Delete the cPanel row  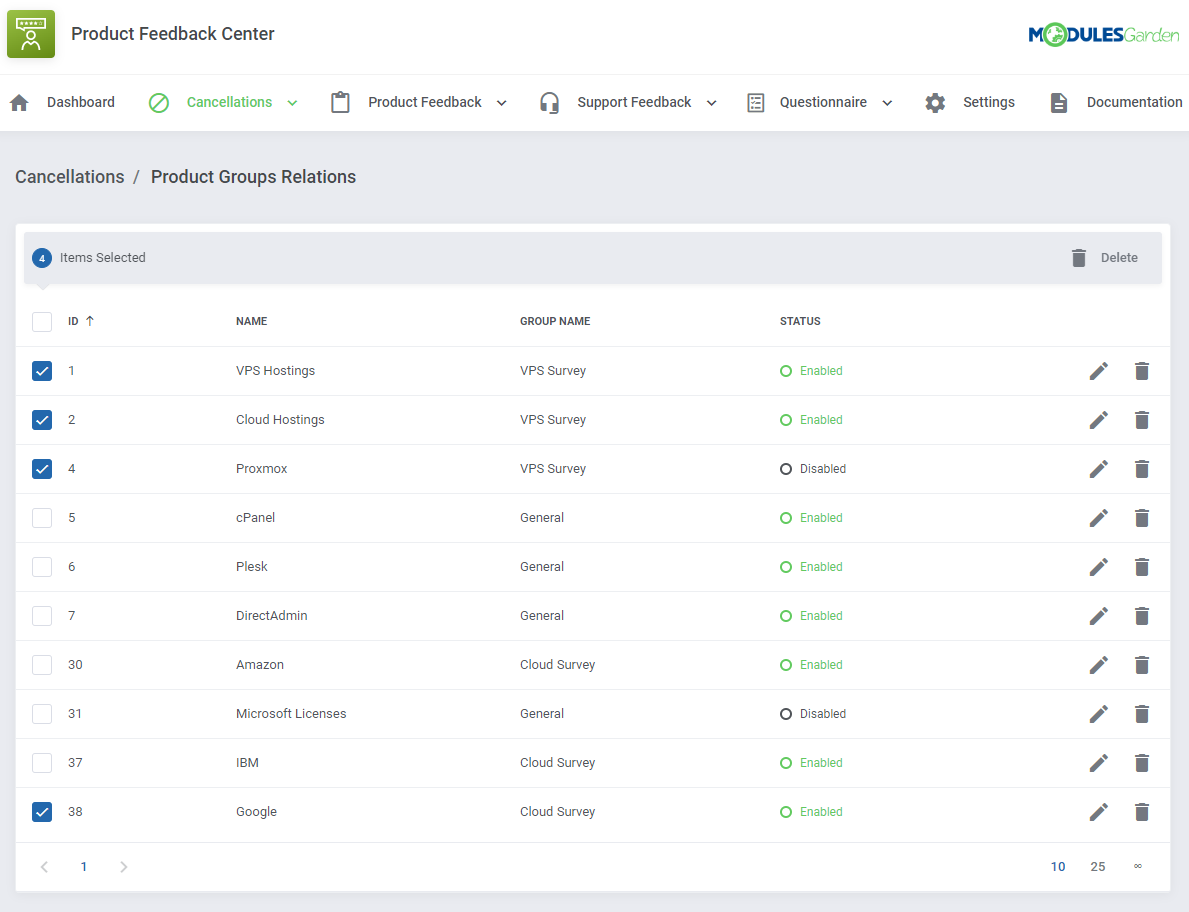[x=1141, y=518]
